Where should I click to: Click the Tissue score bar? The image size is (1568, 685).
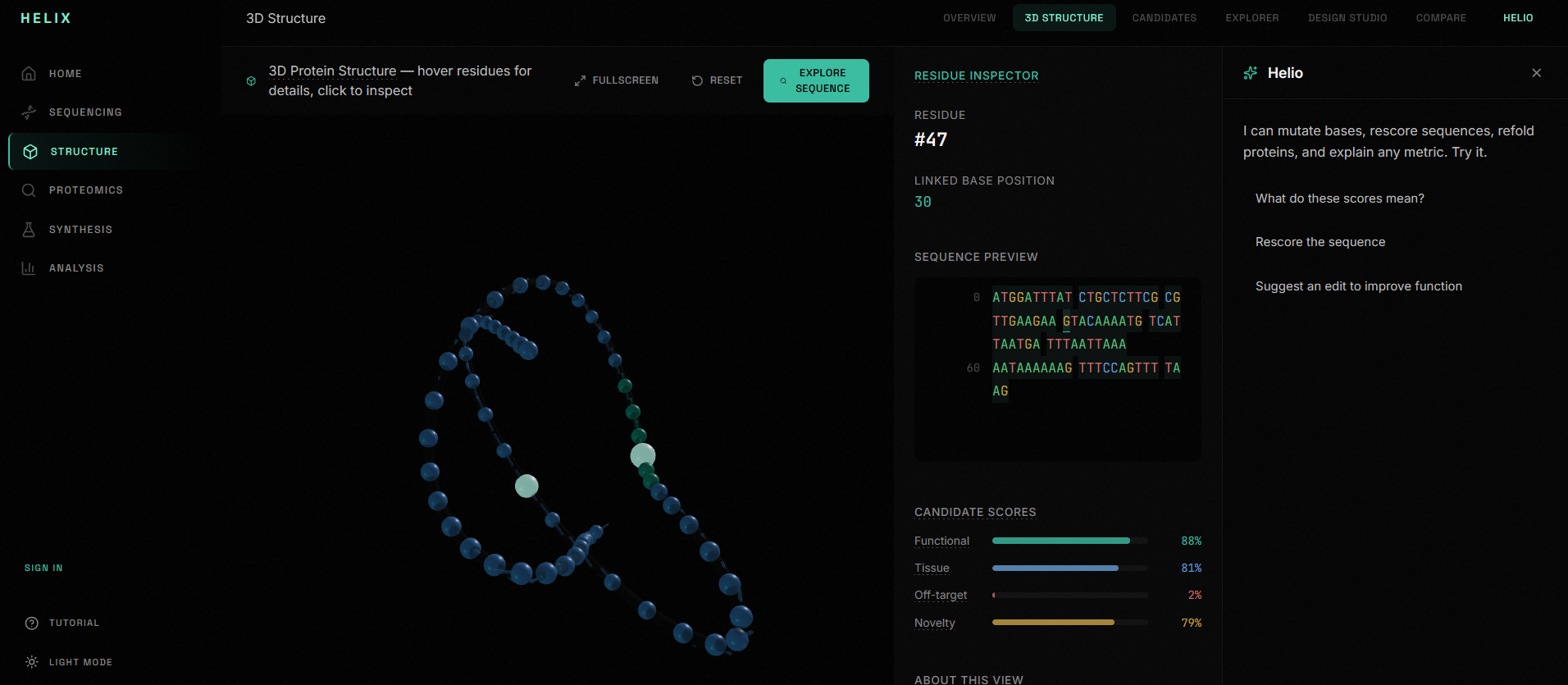1069,568
